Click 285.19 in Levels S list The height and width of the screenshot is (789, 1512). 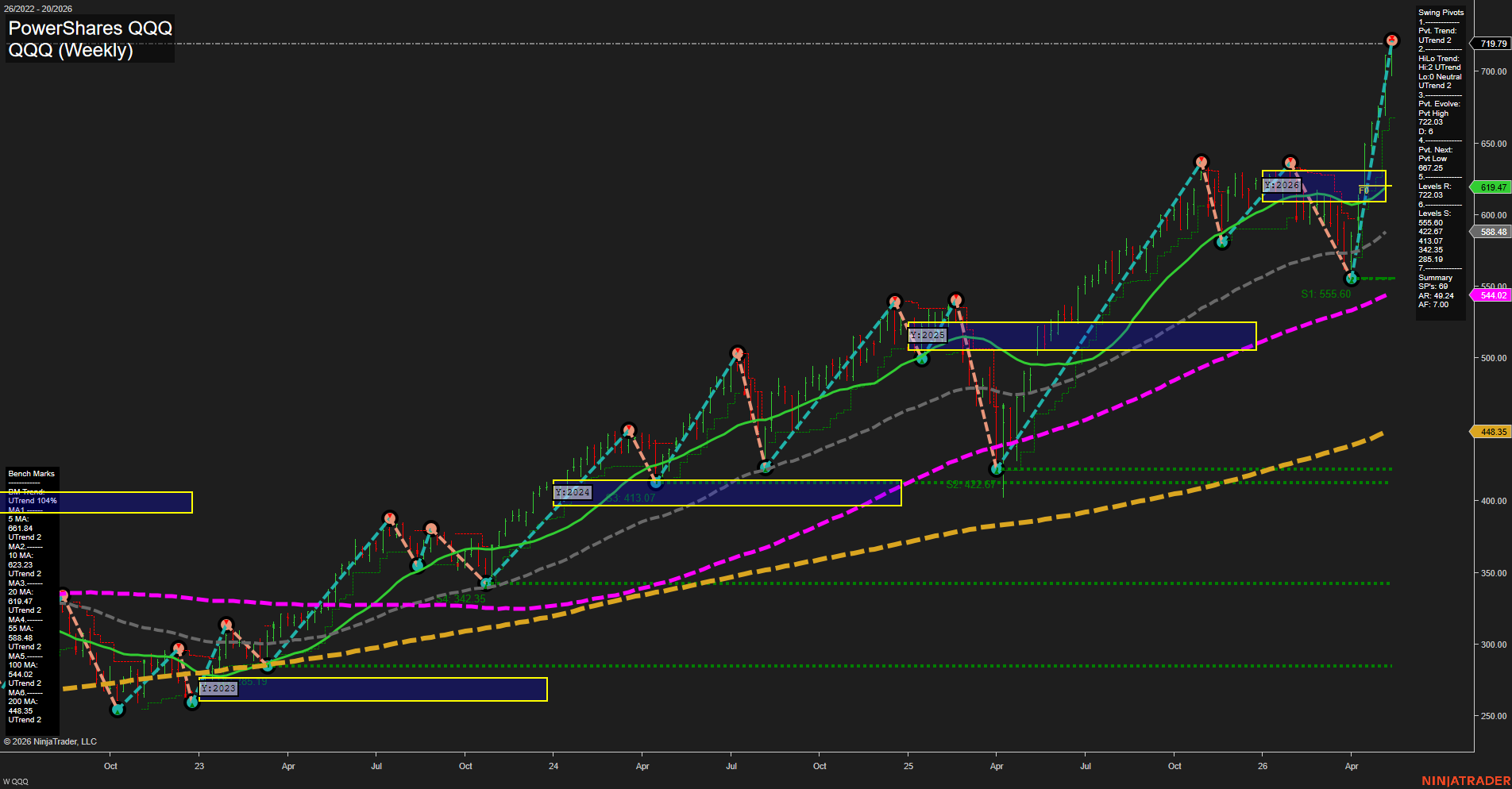pyautogui.click(x=1431, y=260)
